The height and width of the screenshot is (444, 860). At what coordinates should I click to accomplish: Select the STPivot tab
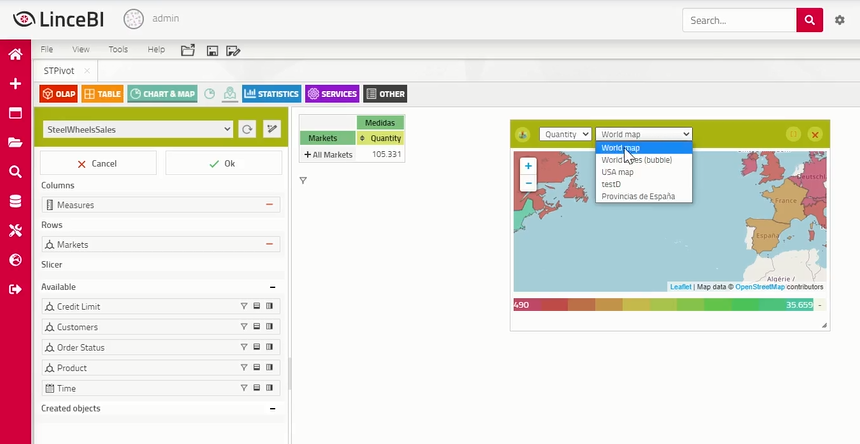click(59, 71)
